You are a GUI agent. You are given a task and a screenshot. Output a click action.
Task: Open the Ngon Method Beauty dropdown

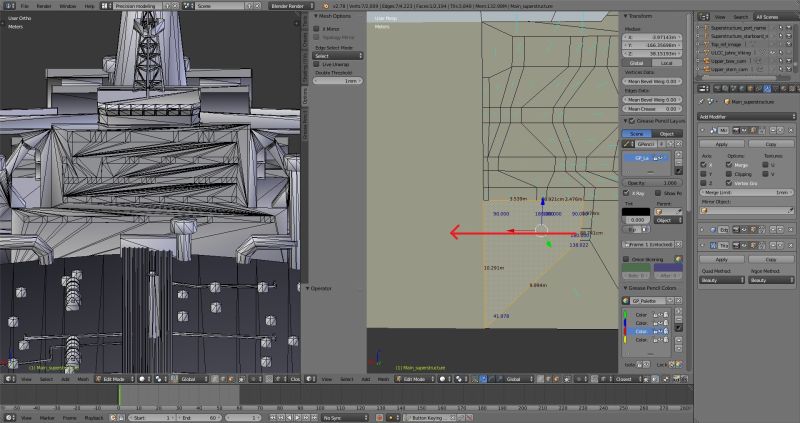click(771, 280)
